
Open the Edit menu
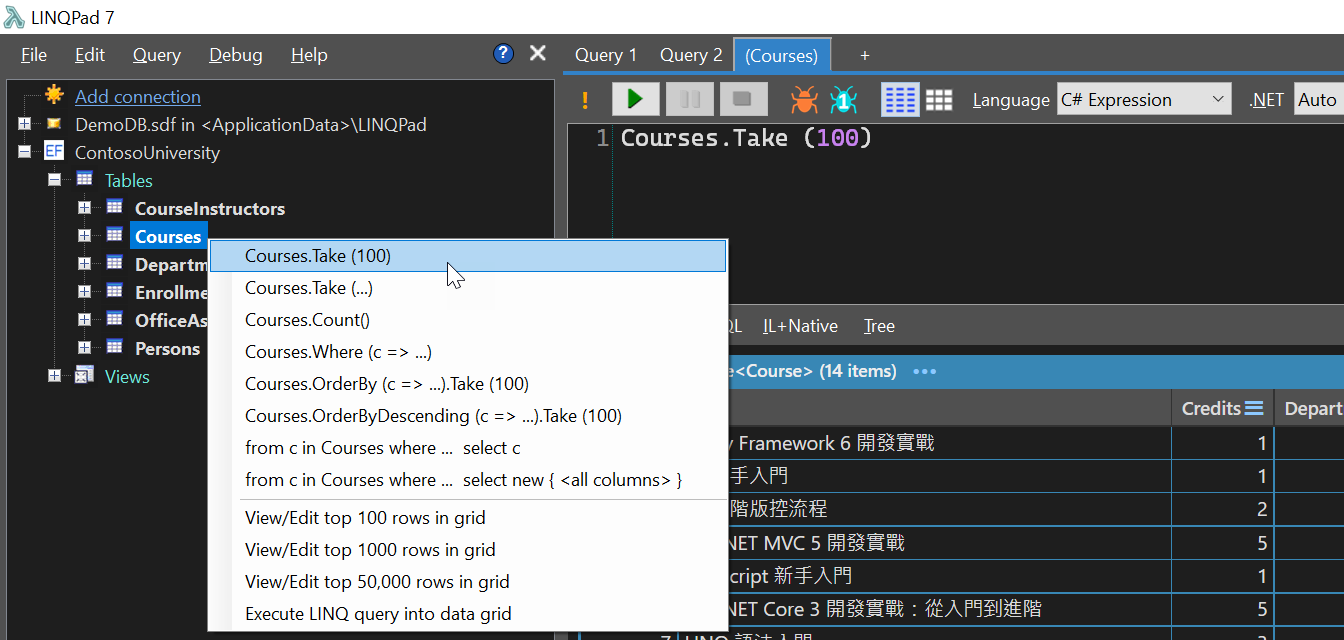point(90,55)
